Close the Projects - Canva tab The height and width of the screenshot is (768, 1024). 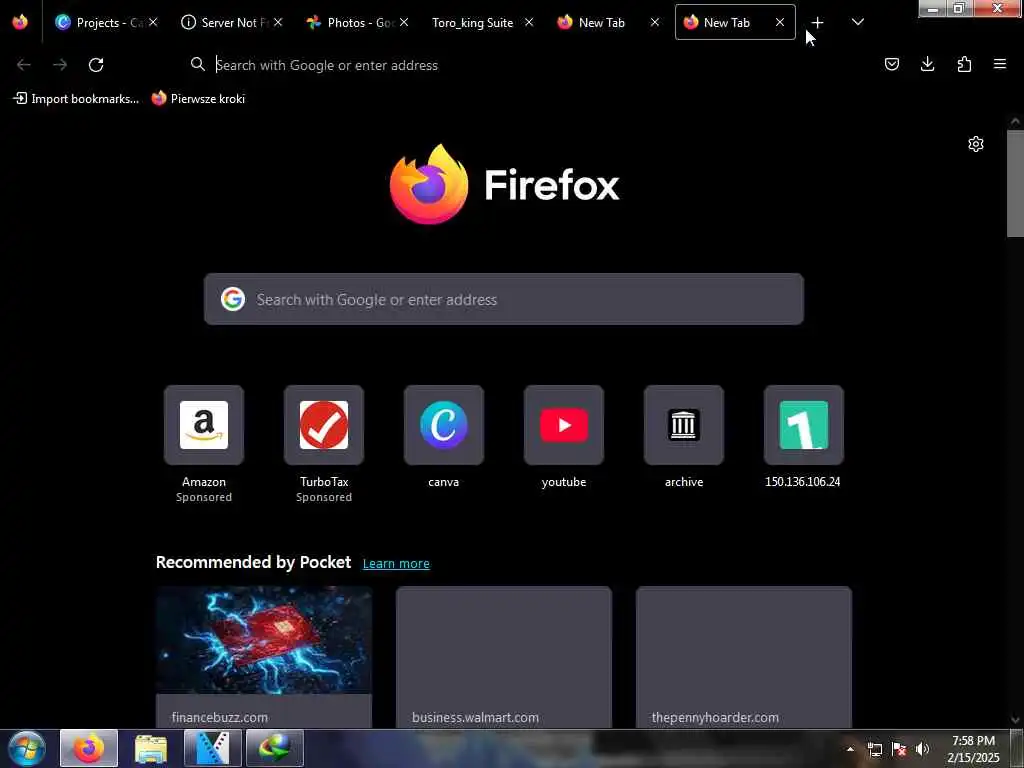tap(153, 22)
